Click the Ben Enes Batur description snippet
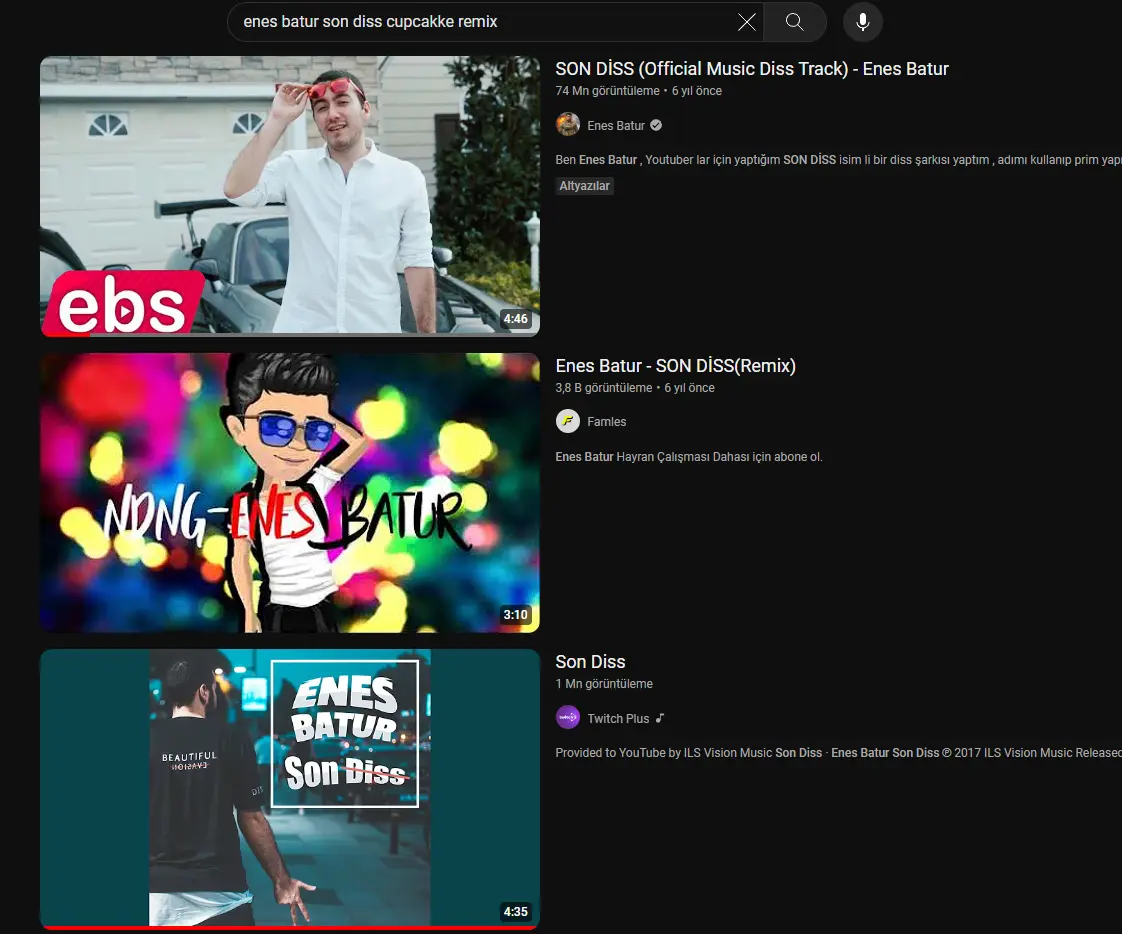Viewport: 1122px width, 934px height. (x=839, y=160)
